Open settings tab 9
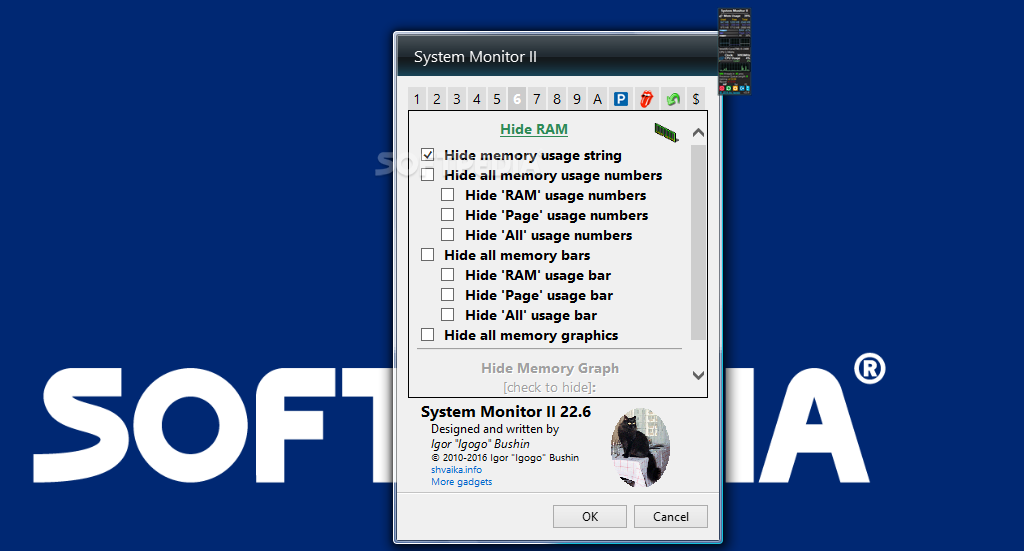Screen dimensions: 1024x551 577,99
